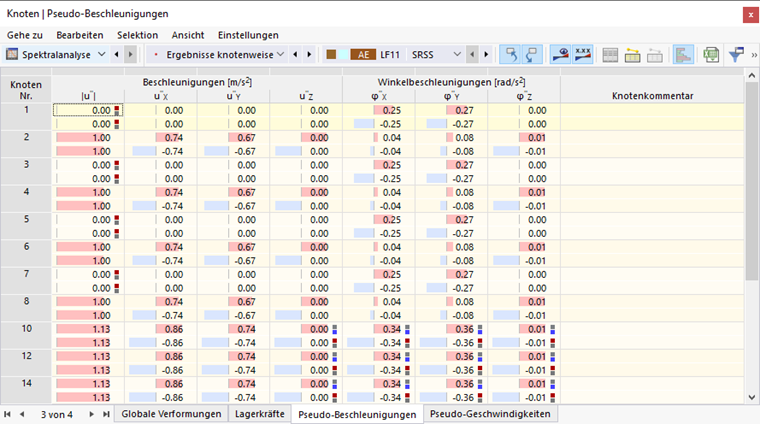Open the Bearbeiten menu
The image size is (760, 424).
[80, 35]
